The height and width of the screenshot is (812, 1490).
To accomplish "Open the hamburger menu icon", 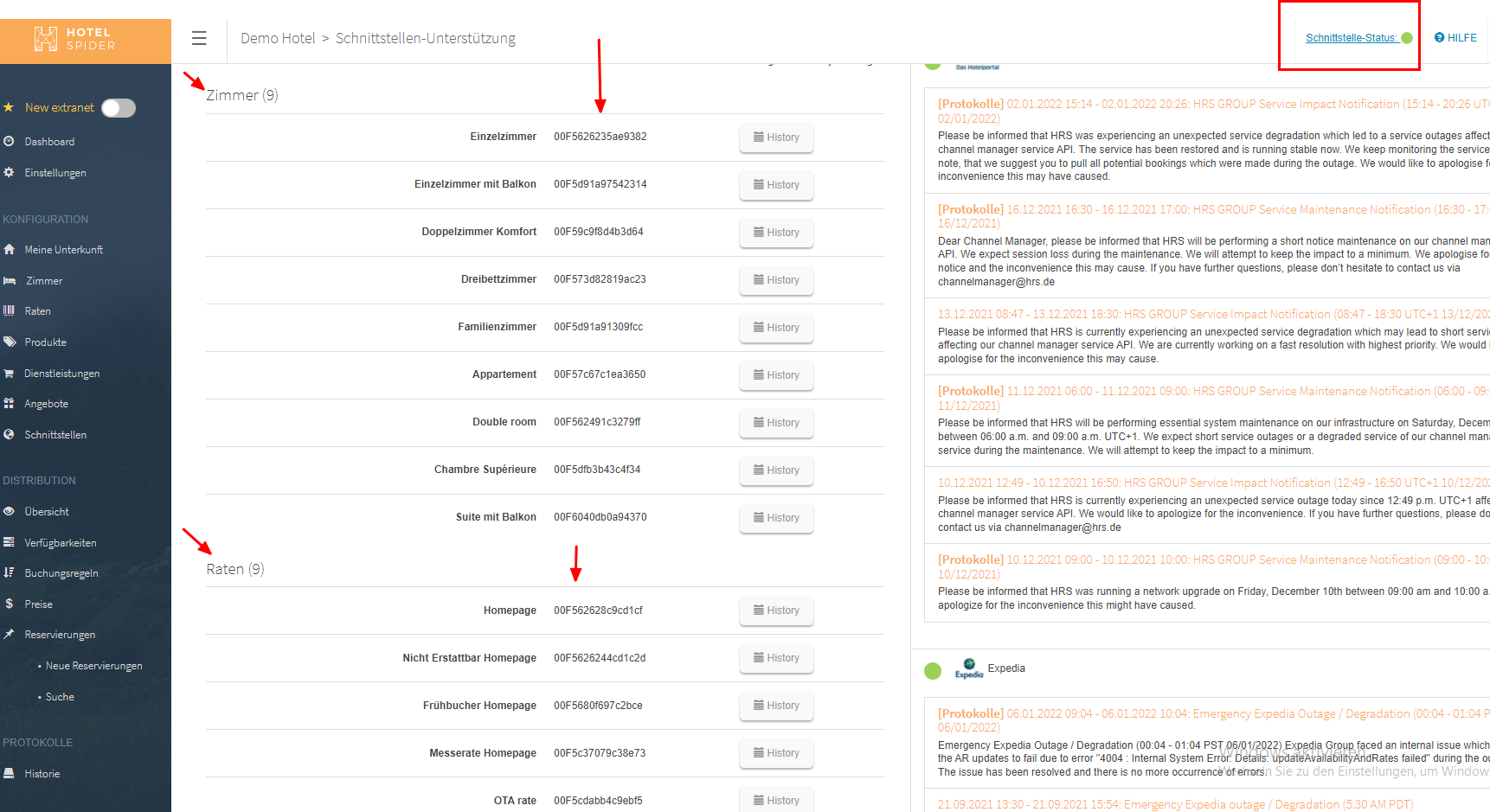I will [199, 38].
